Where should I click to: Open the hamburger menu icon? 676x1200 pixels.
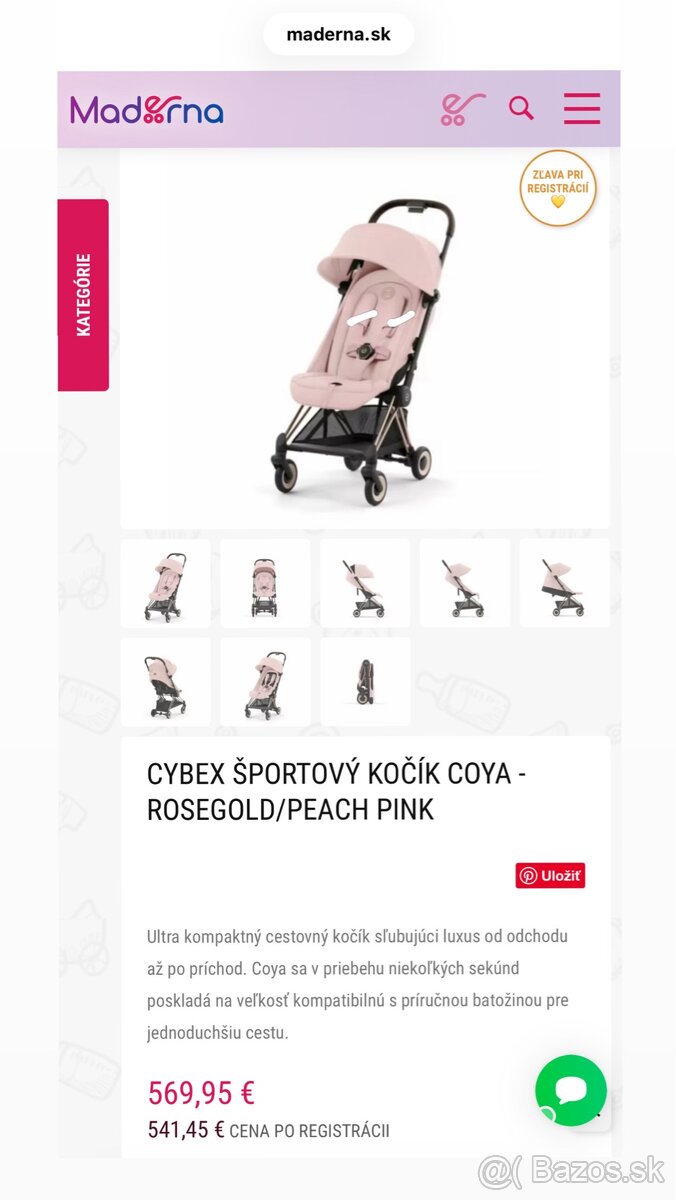click(x=582, y=108)
